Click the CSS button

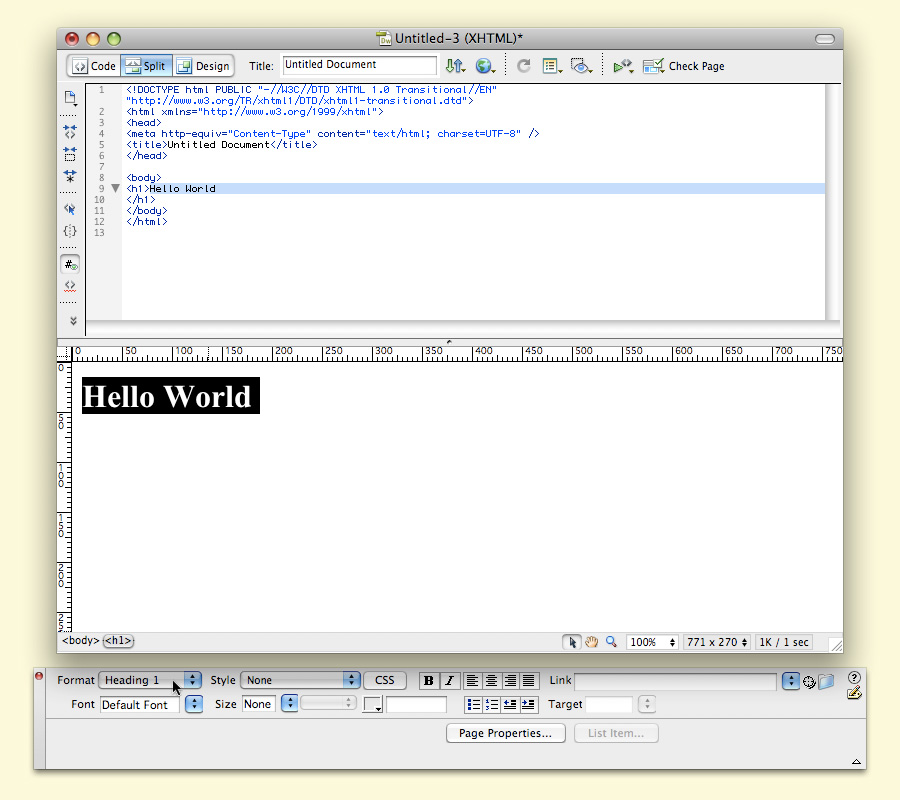[385, 680]
